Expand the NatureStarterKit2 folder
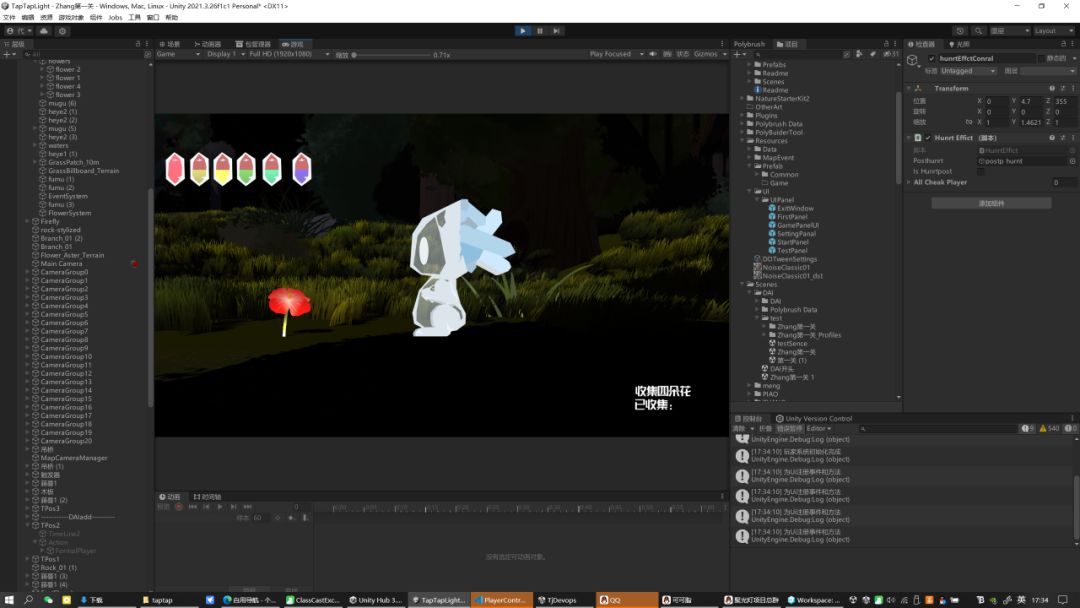 742,99
